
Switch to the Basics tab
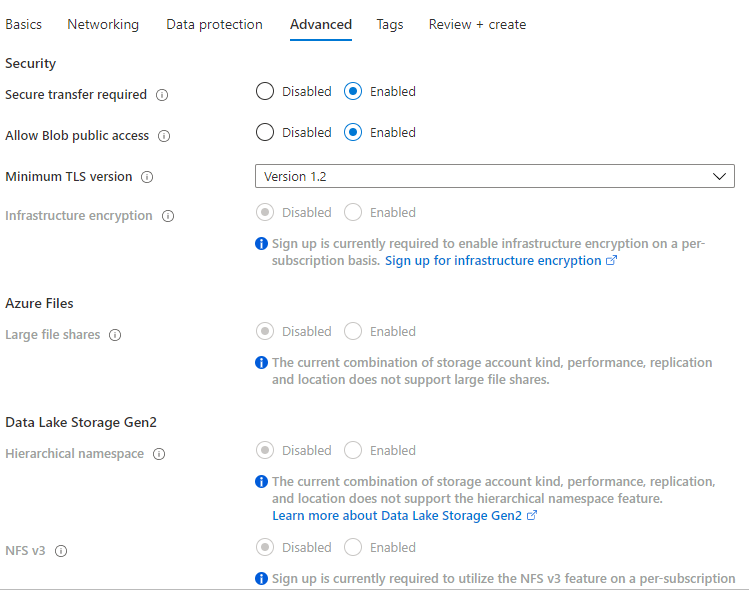24,24
